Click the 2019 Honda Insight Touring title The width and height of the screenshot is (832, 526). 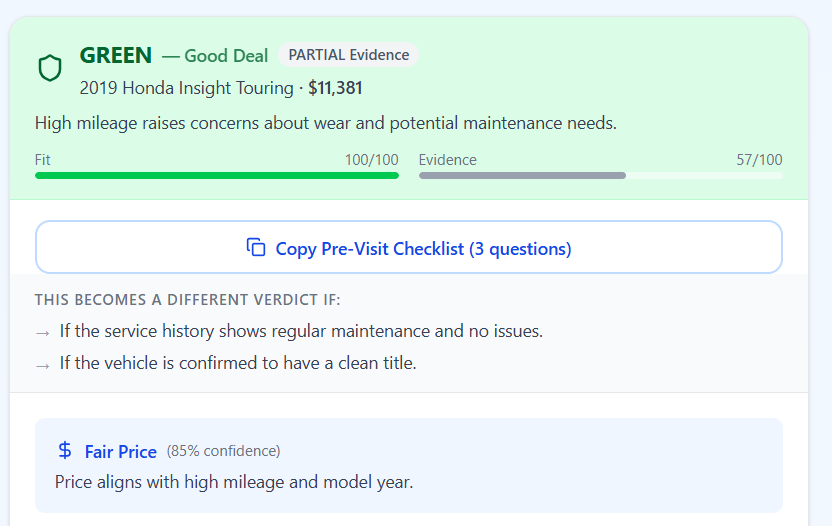click(186, 88)
